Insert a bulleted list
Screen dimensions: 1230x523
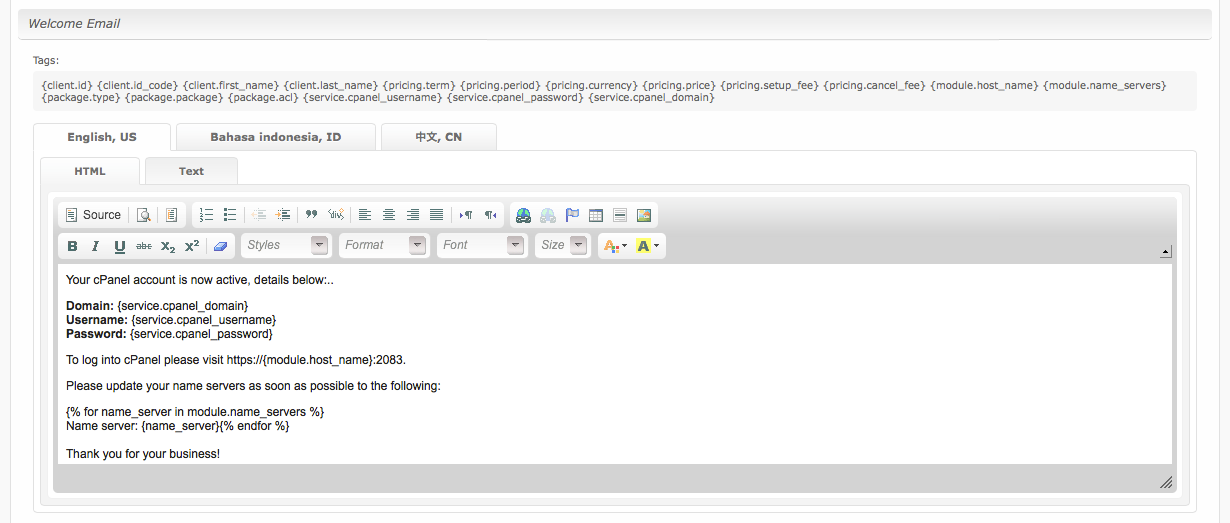click(x=230, y=215)
